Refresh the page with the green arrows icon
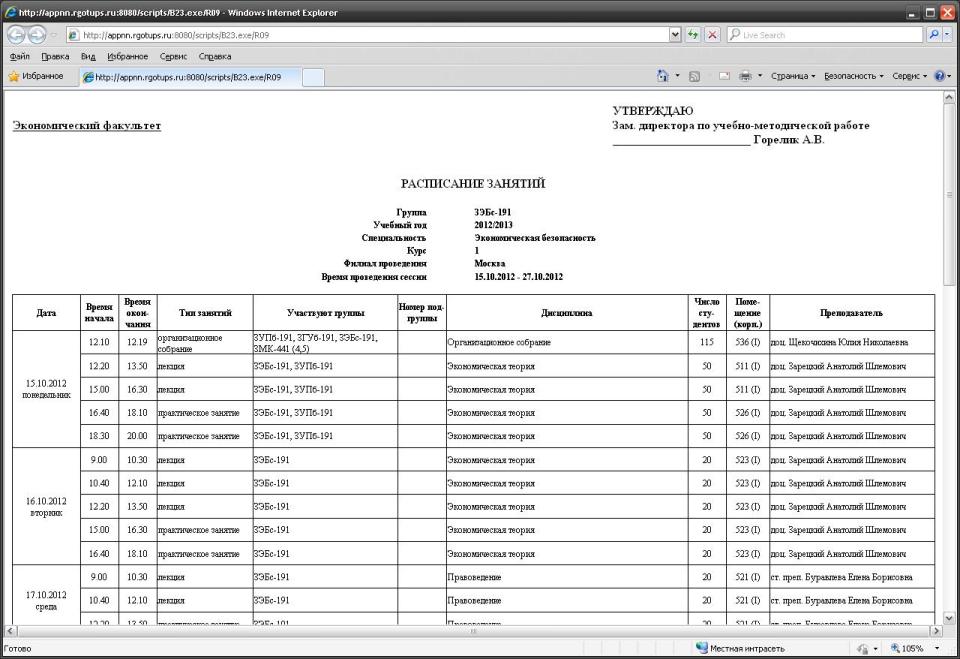The image size is (960, 659). [x=693, y=35]
